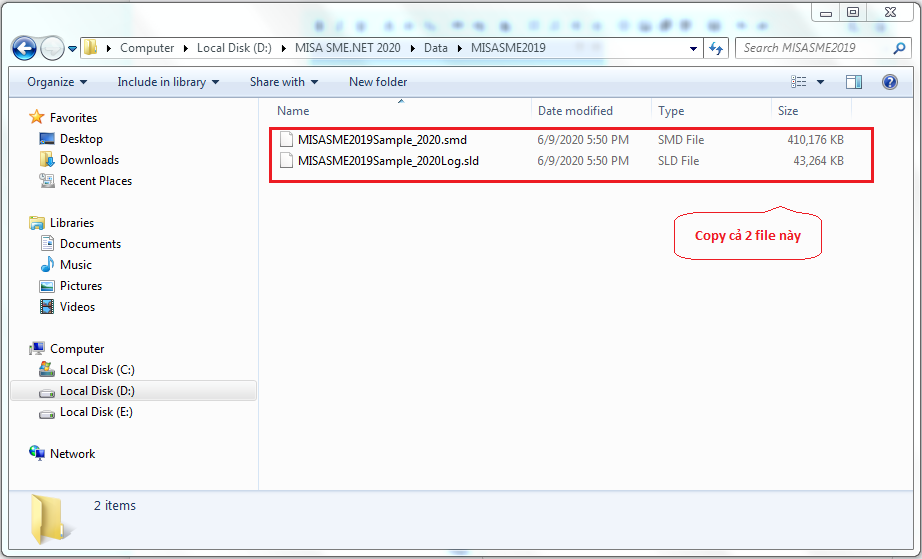Viewport: 922px width, 559px height.
Task: Click the Music note icon
Action: [47, 265]
